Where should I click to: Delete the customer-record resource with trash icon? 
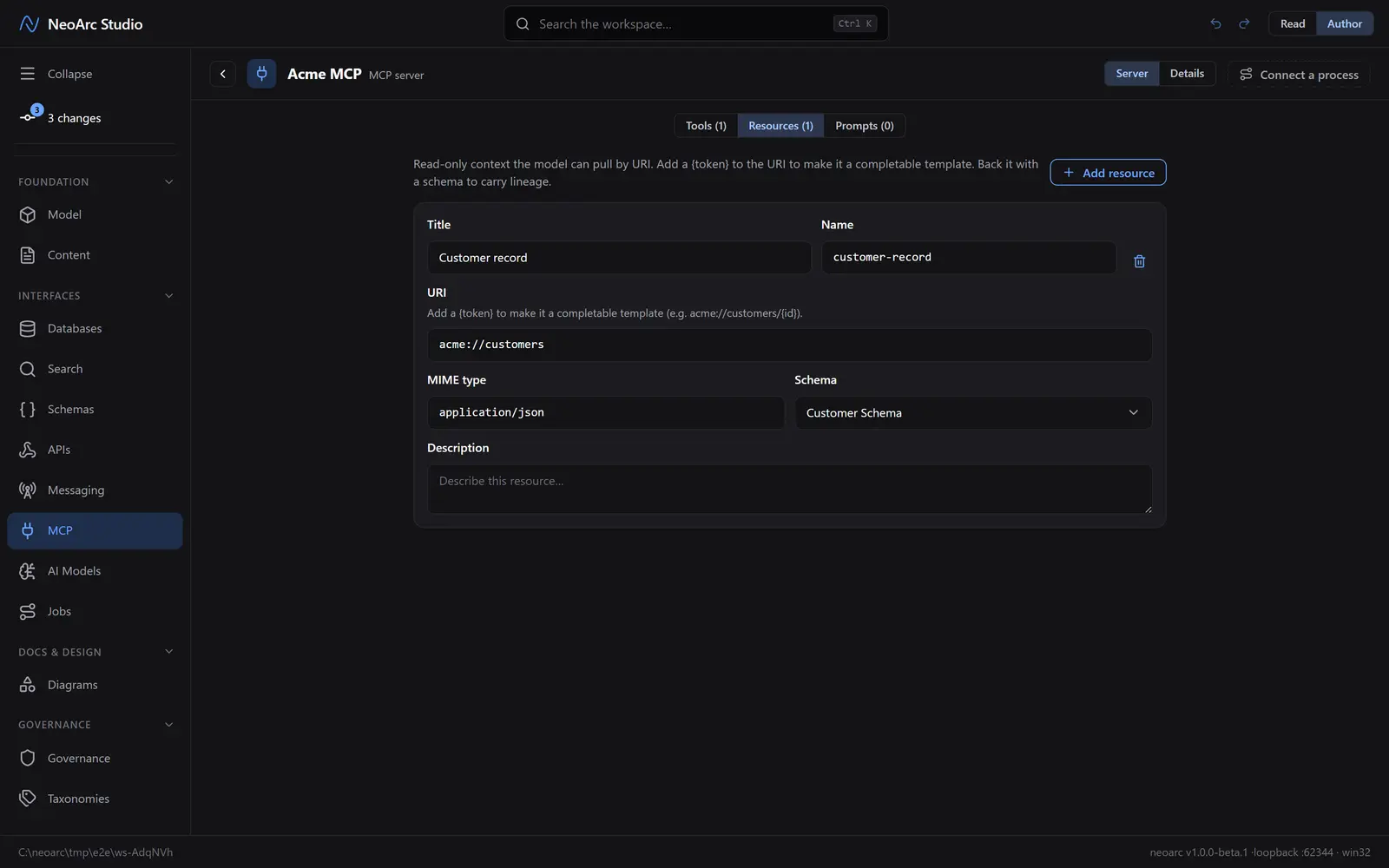1140,260
